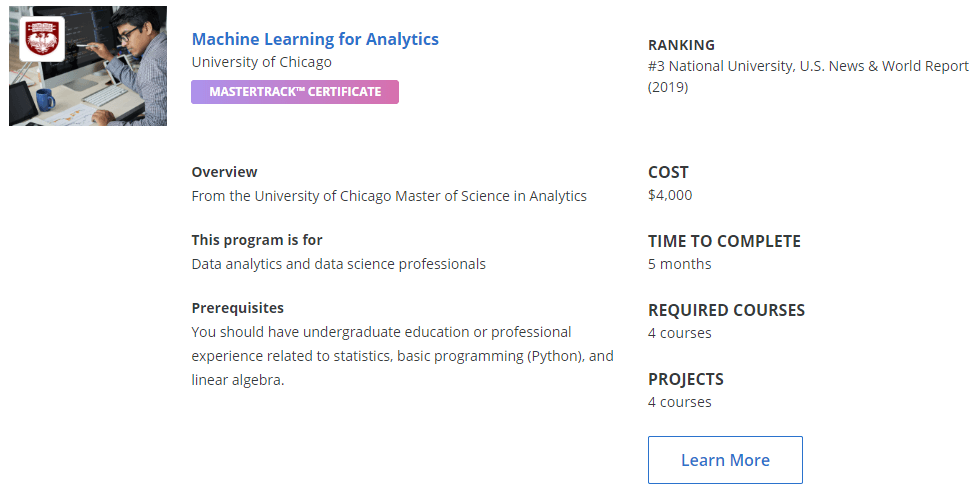Click the Data analytics and data science professionals text
Viewport: 980px width, 492px height.
point(338,264)
